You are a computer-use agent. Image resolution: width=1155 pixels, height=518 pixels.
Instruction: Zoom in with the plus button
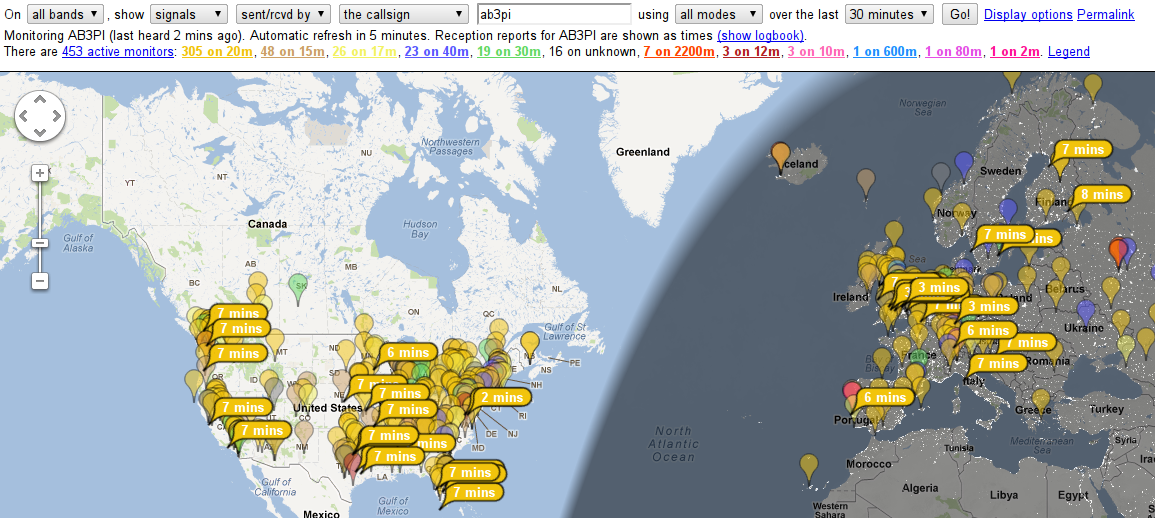(41, 173)
